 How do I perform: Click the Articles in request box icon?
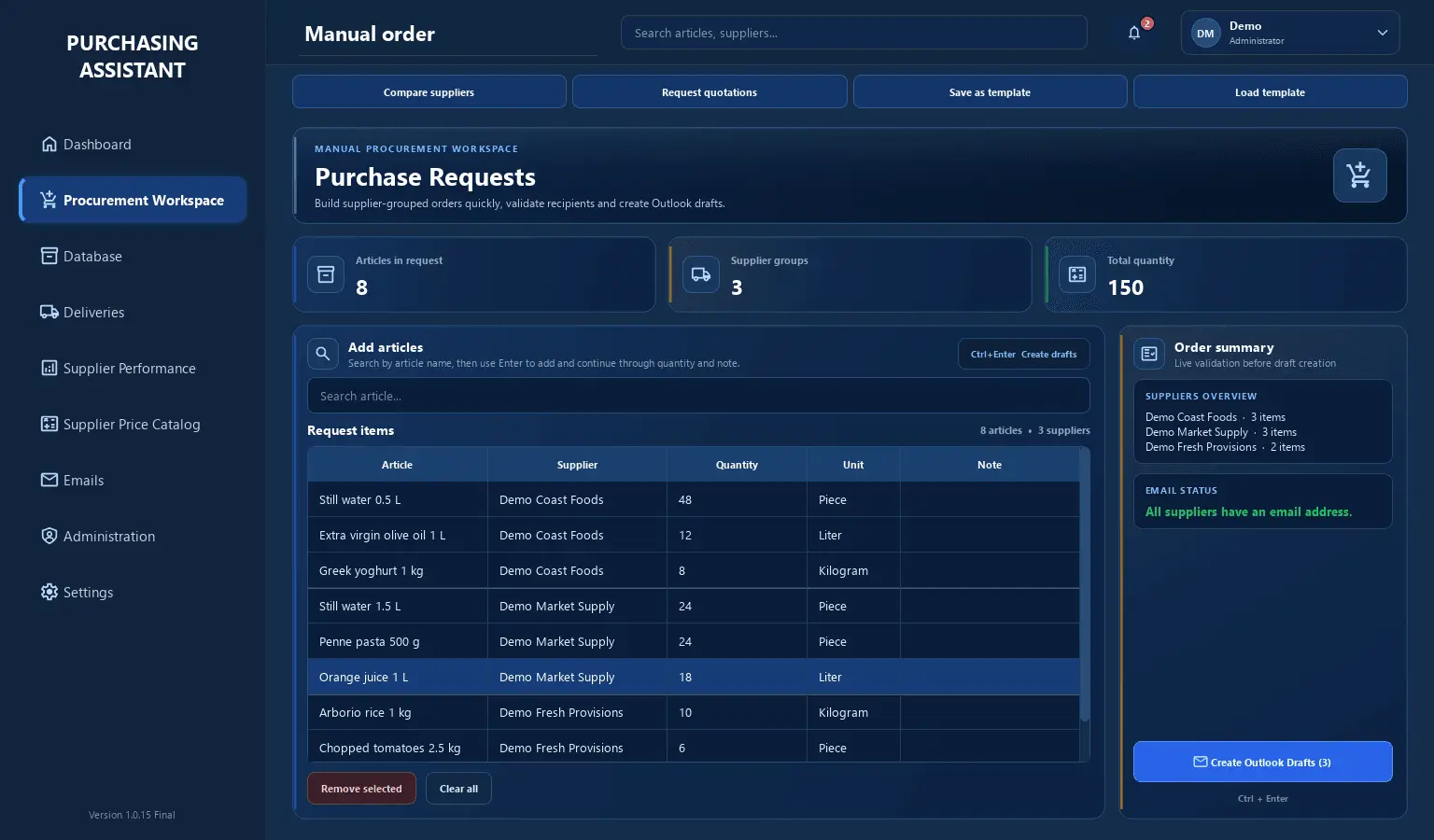(x=326, y=274)
